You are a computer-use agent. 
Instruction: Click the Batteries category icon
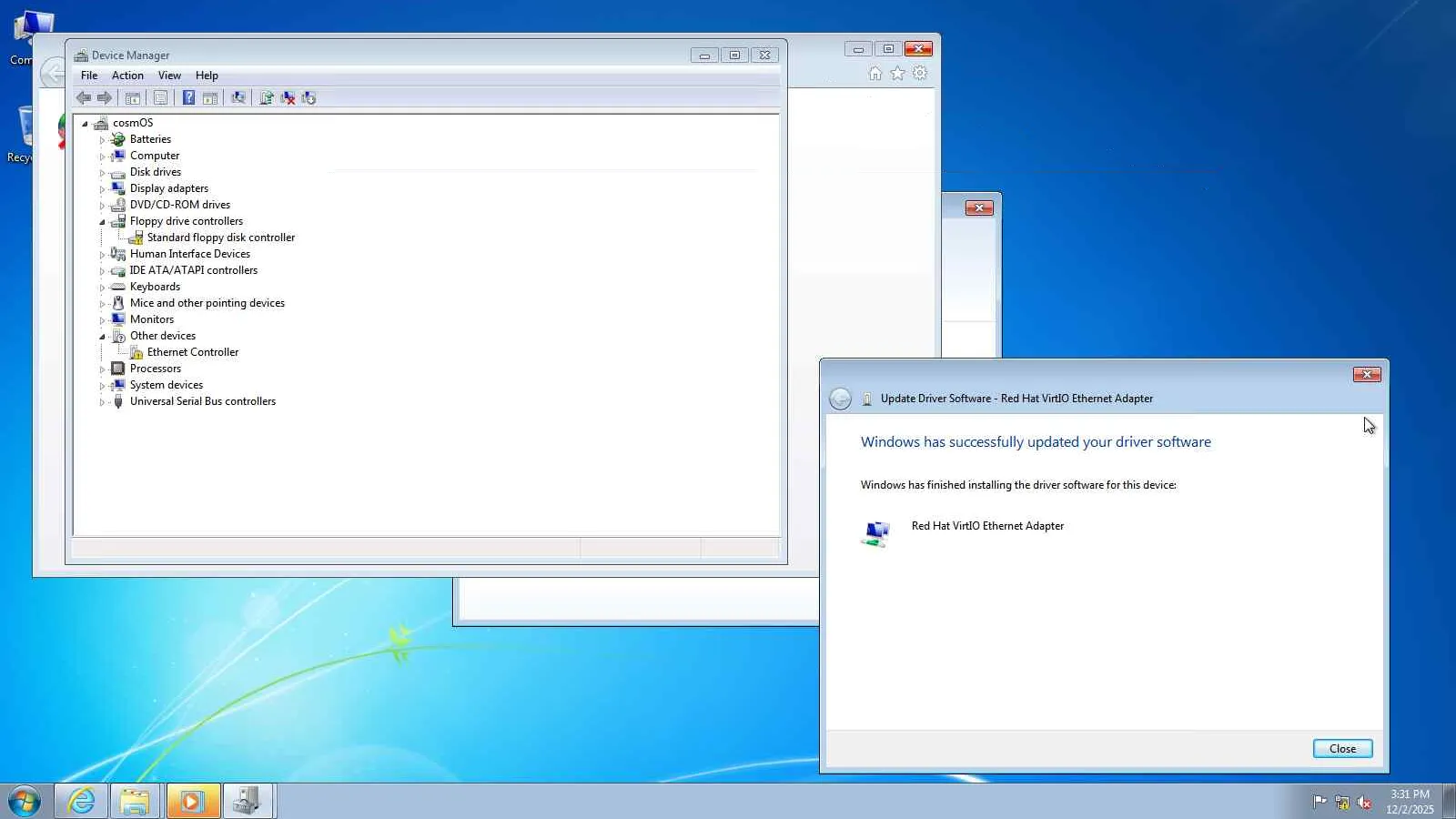click(x=117, y=139)
